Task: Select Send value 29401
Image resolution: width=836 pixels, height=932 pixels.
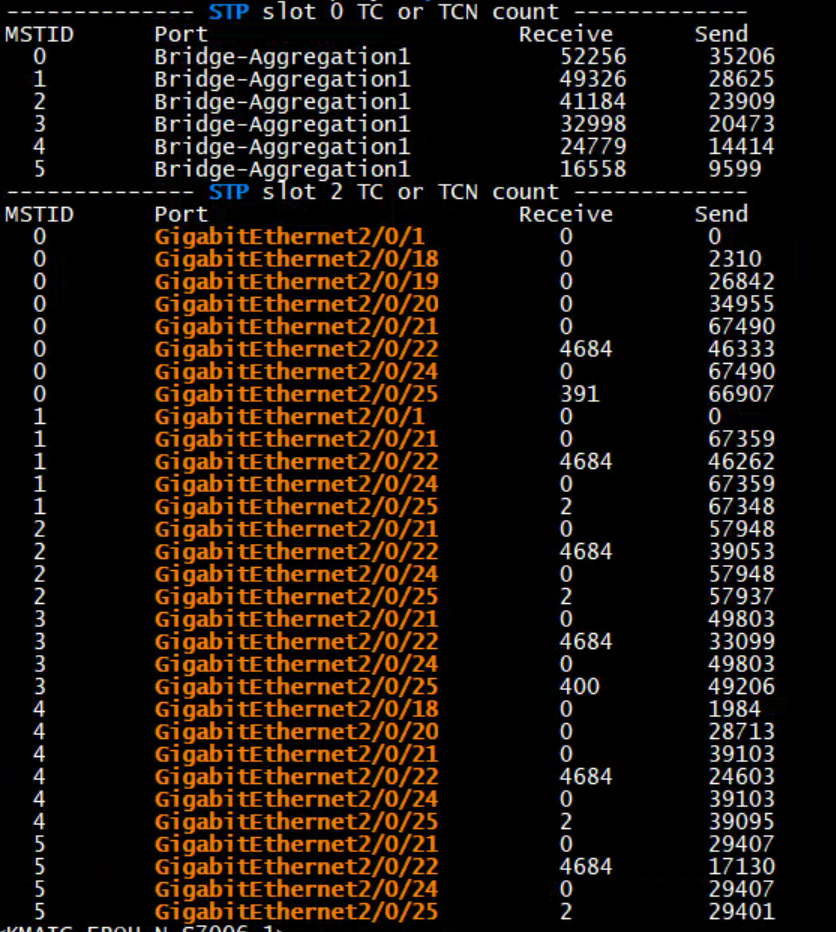Action: pos(741,913)
